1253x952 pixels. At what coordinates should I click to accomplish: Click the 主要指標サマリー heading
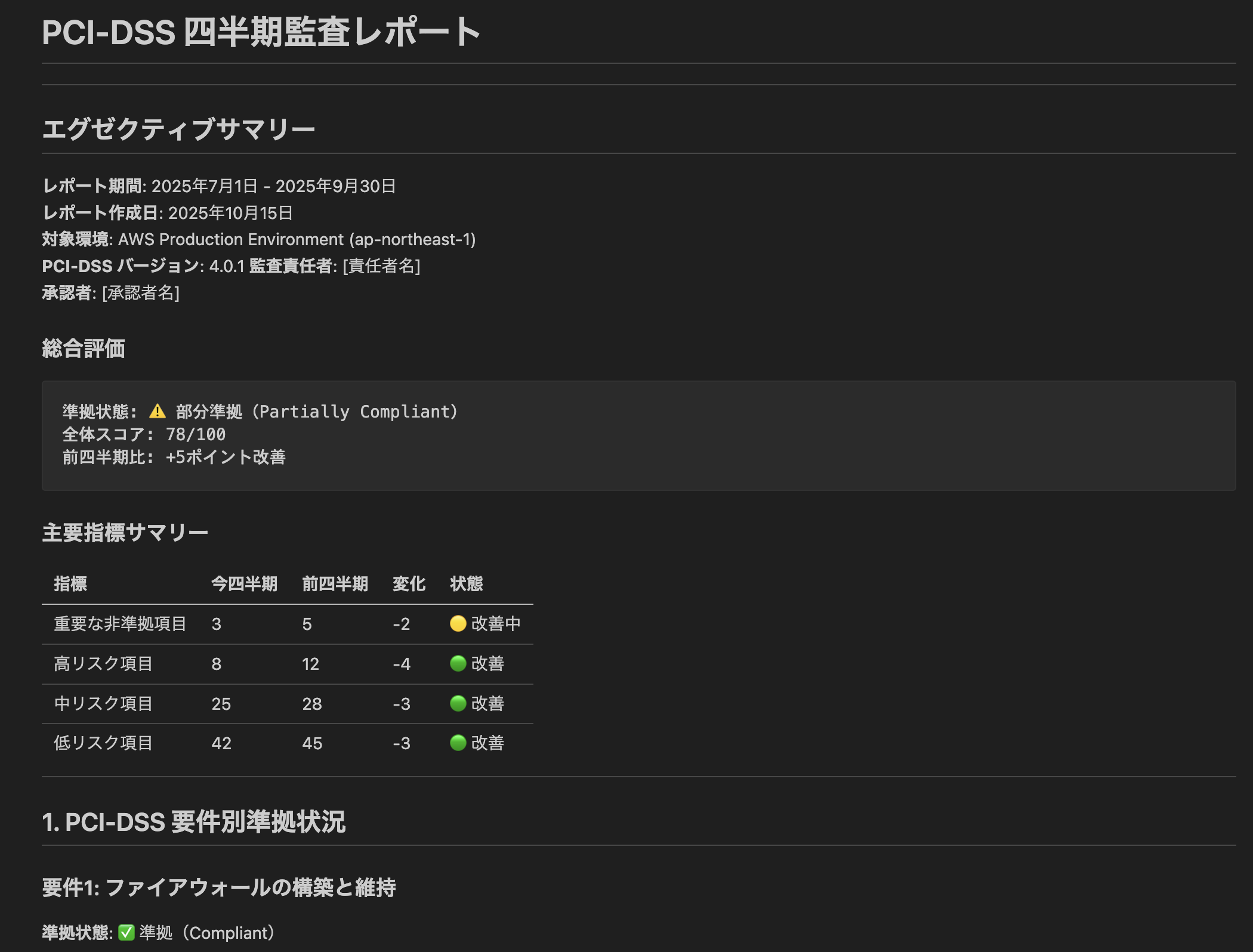tap(125, 532)
